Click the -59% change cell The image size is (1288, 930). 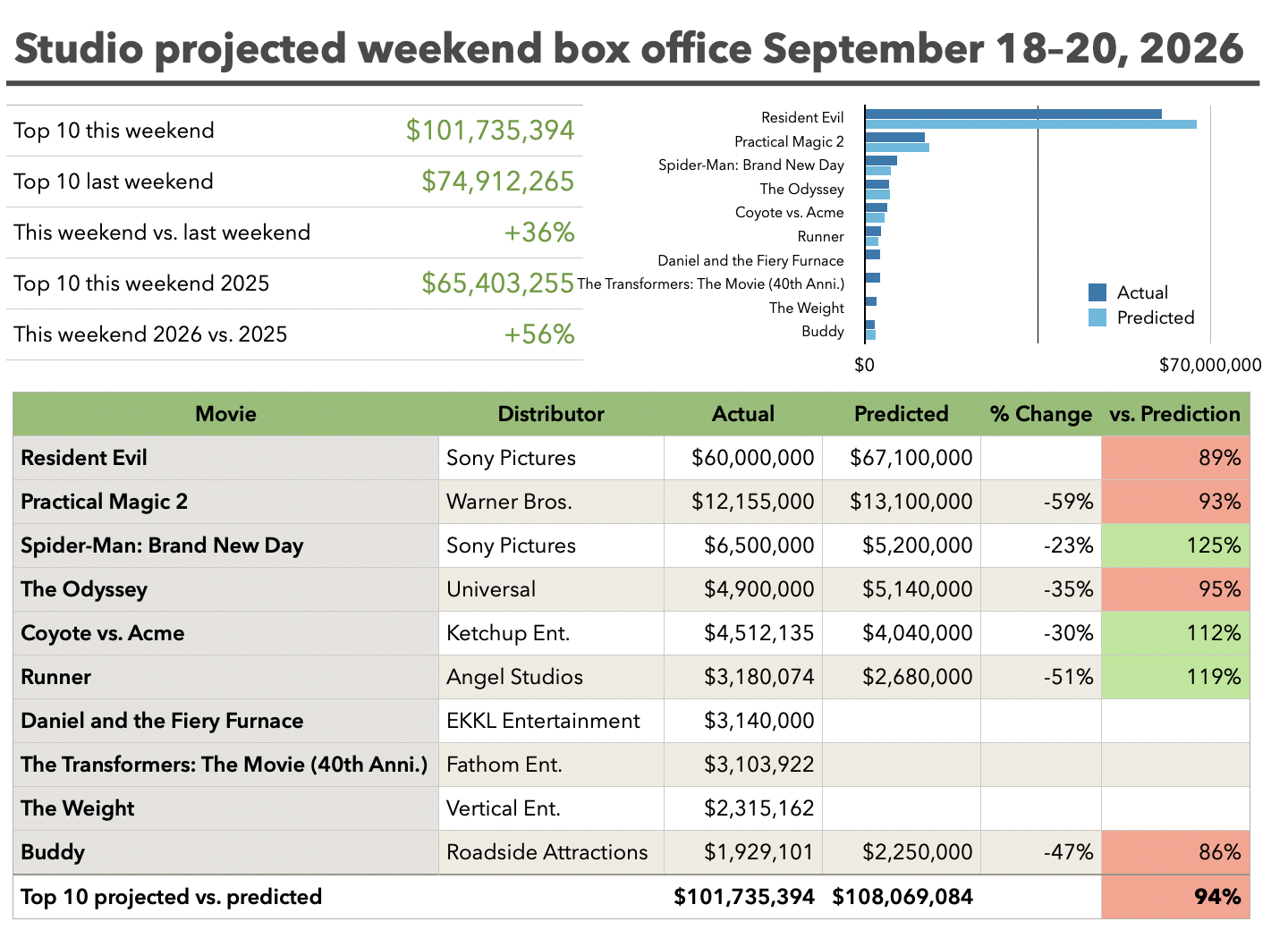coord(1041,502)
